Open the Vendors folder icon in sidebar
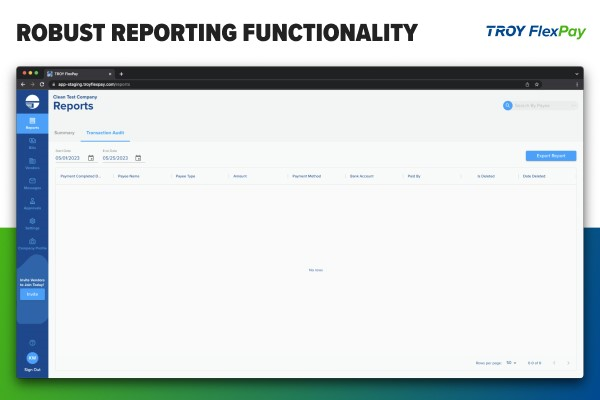Viewport: 600px width, 400px height. (x=32, y=161)
